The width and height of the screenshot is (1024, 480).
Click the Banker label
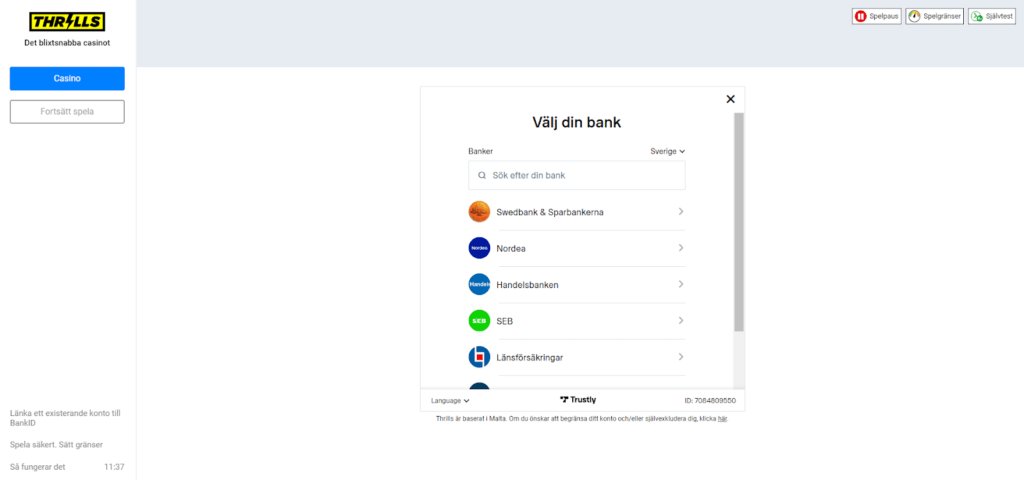point(481,151)
